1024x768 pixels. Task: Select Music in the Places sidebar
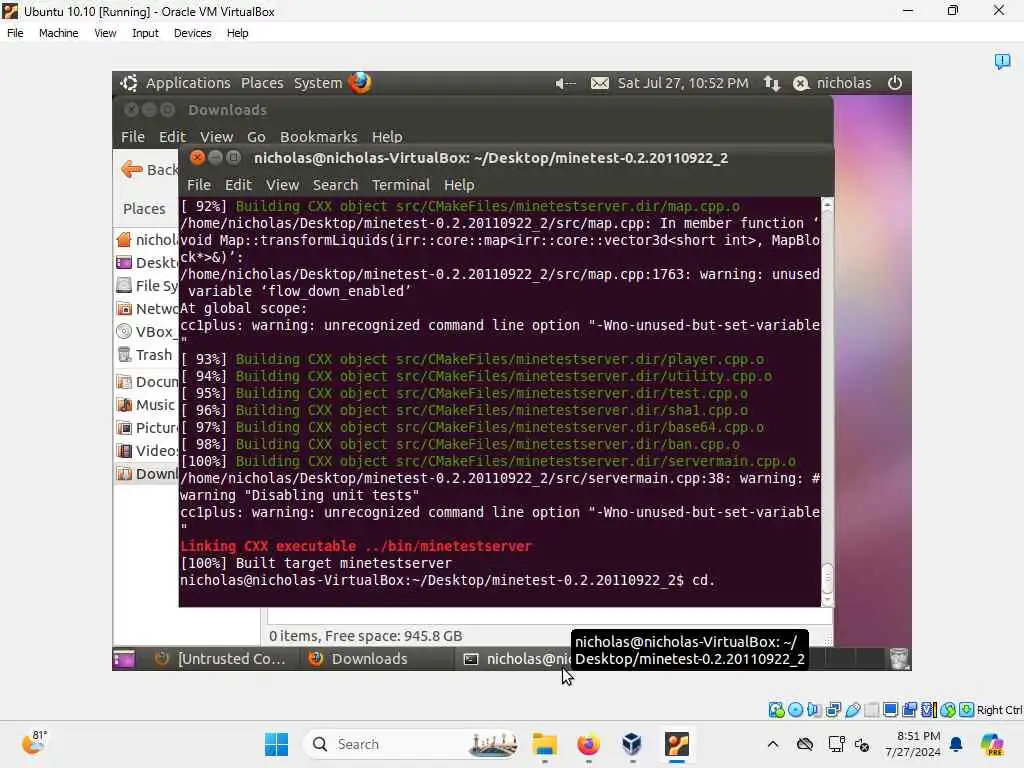[x=147, y=405]
